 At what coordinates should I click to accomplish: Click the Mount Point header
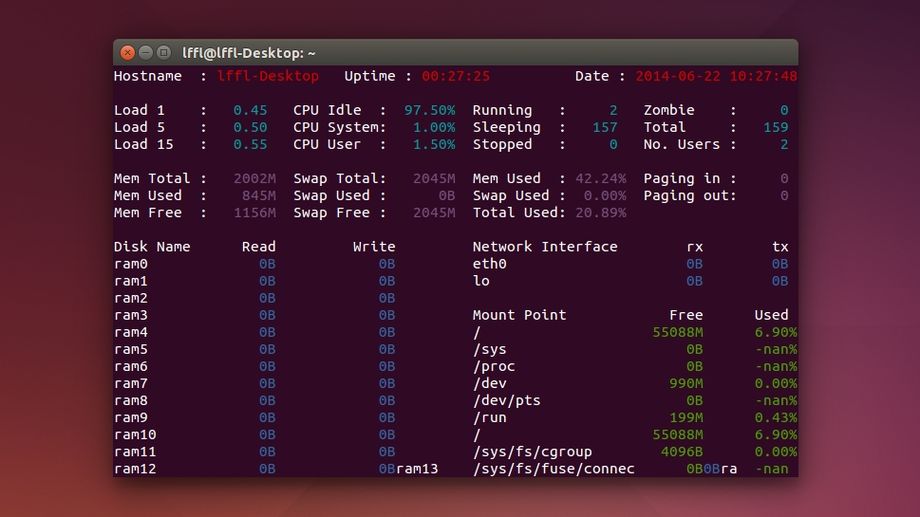519,315
